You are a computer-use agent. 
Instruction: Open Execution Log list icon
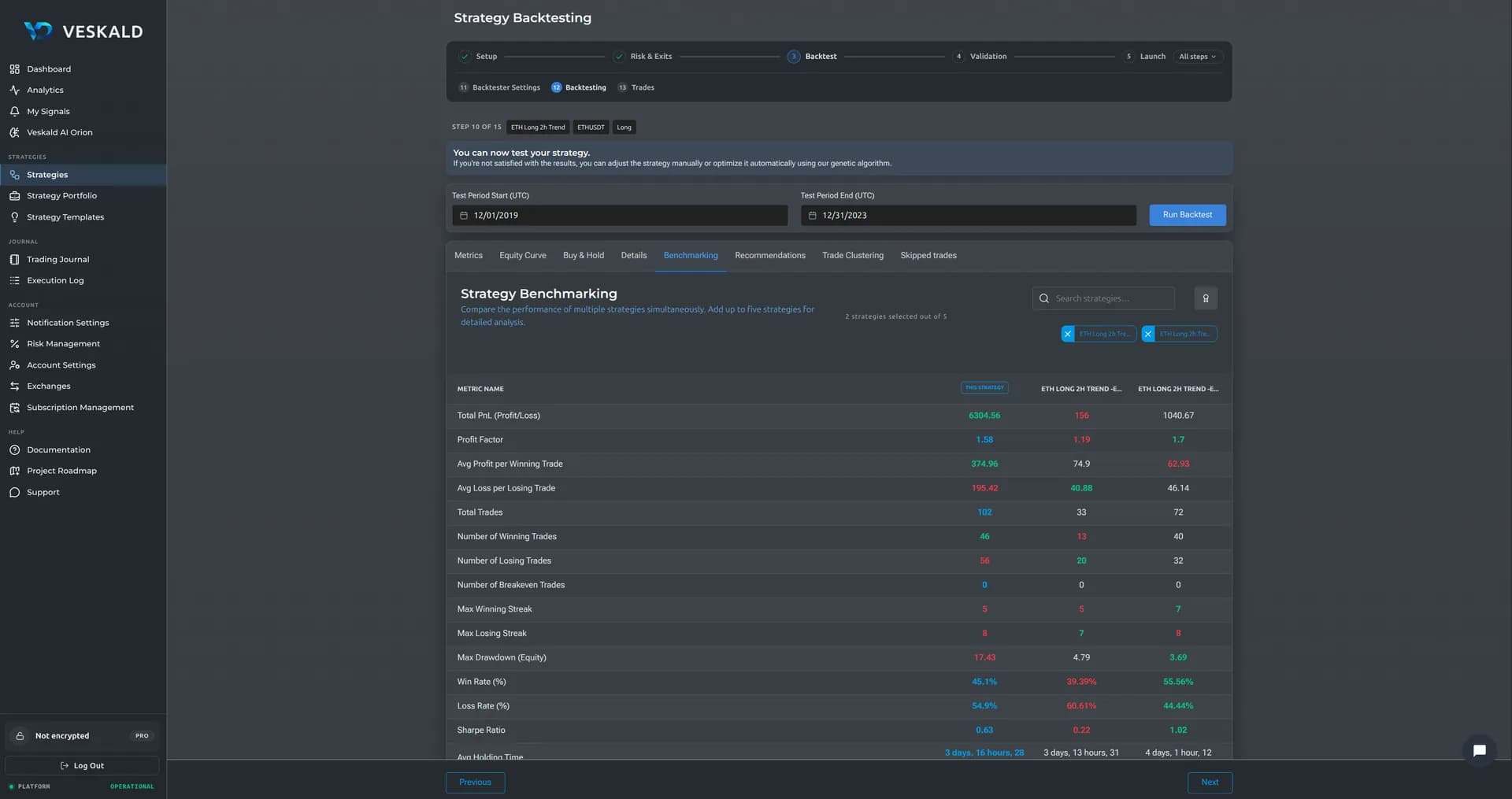click(14, 281)
